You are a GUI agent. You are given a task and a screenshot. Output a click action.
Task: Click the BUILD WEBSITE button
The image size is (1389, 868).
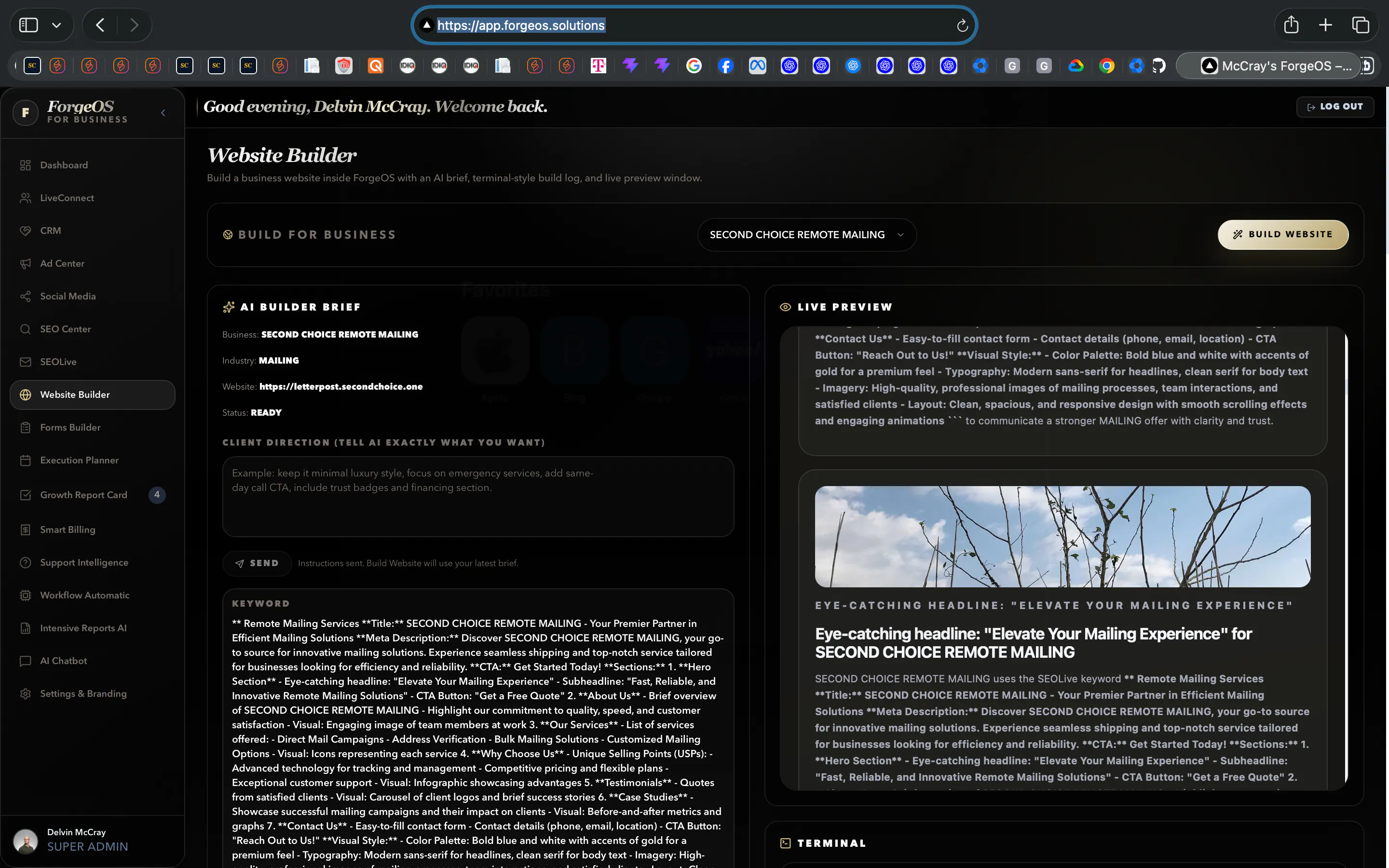pos(1283,235)
